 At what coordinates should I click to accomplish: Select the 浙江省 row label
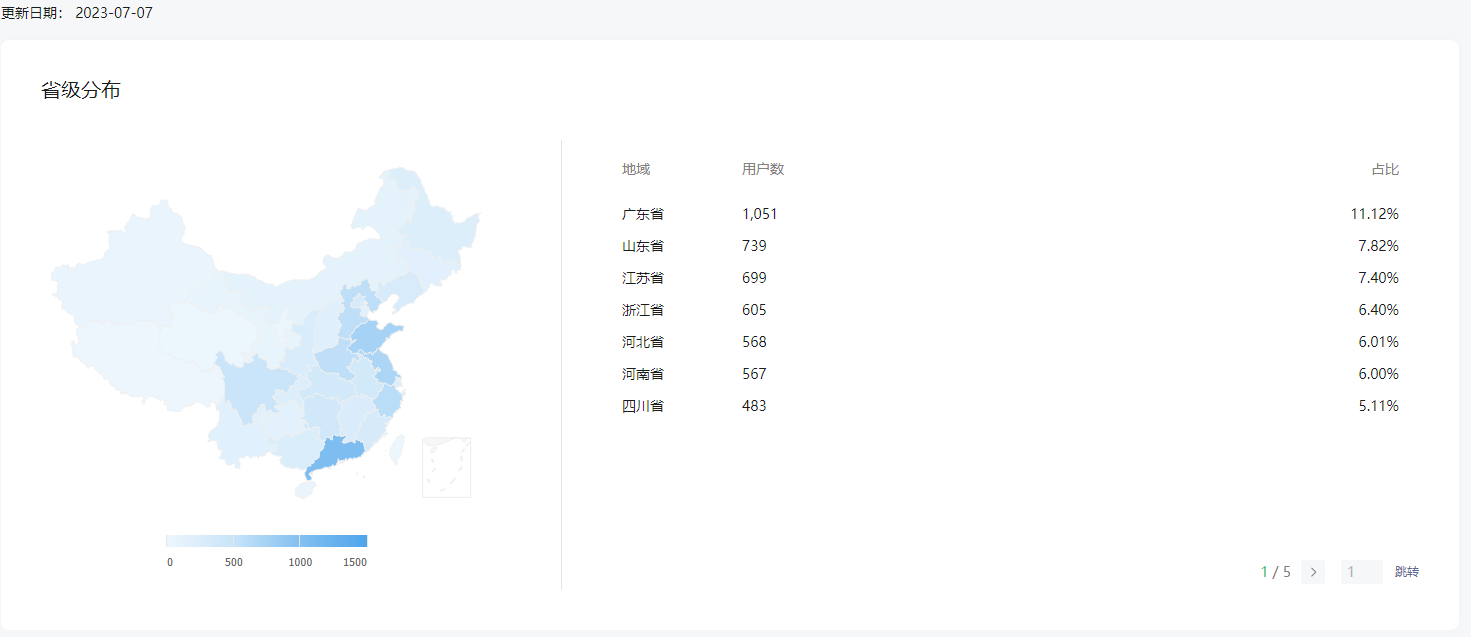click(643, 310)
